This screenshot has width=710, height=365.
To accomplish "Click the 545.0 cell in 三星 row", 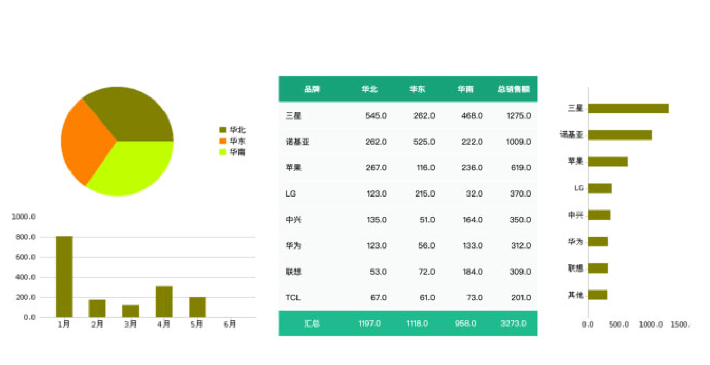I will click(376, 116).
